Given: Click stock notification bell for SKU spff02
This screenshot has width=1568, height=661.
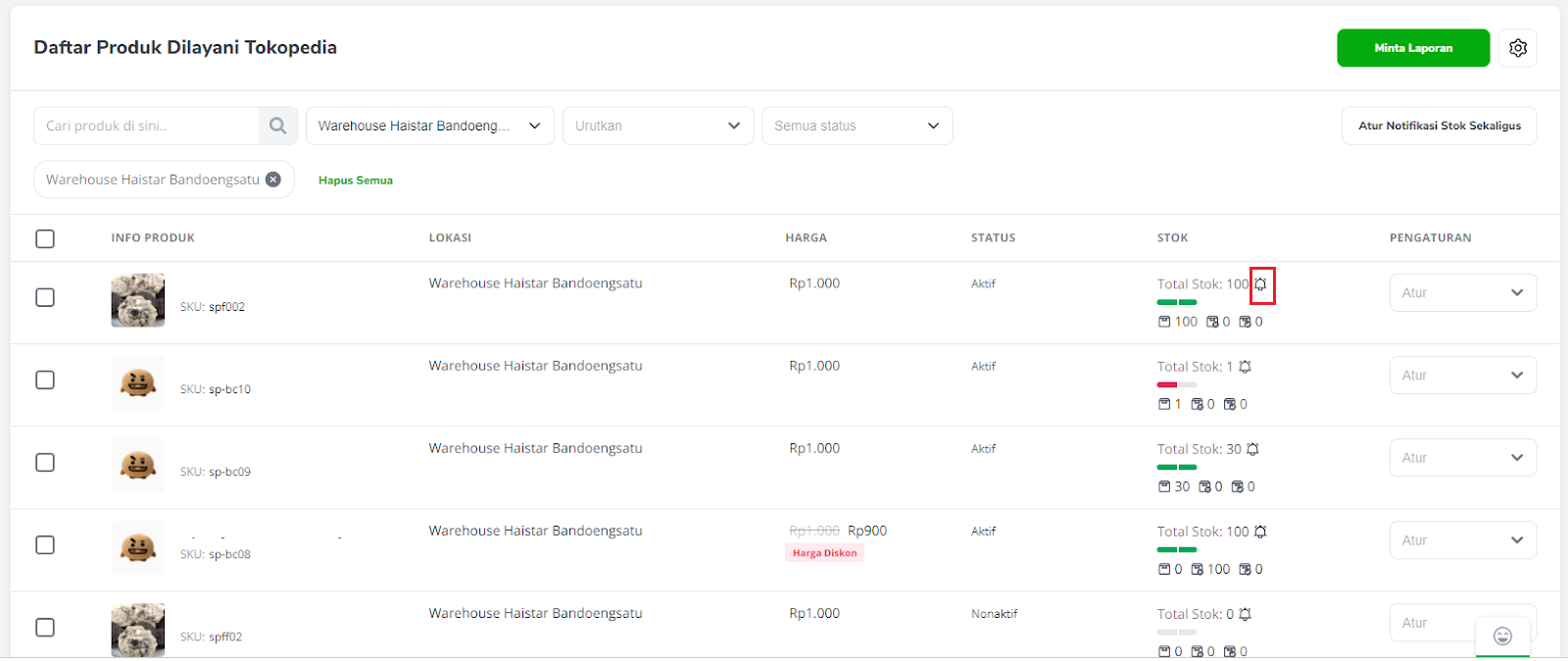Looking at the screenshot, I should [x=1245, y=614].
